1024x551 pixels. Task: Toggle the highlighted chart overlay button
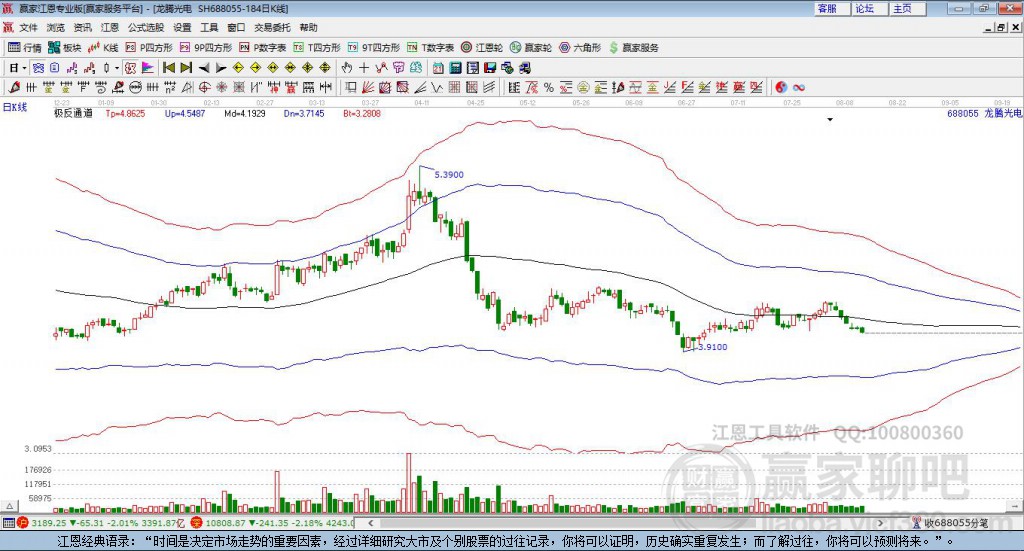click(38, 67)
